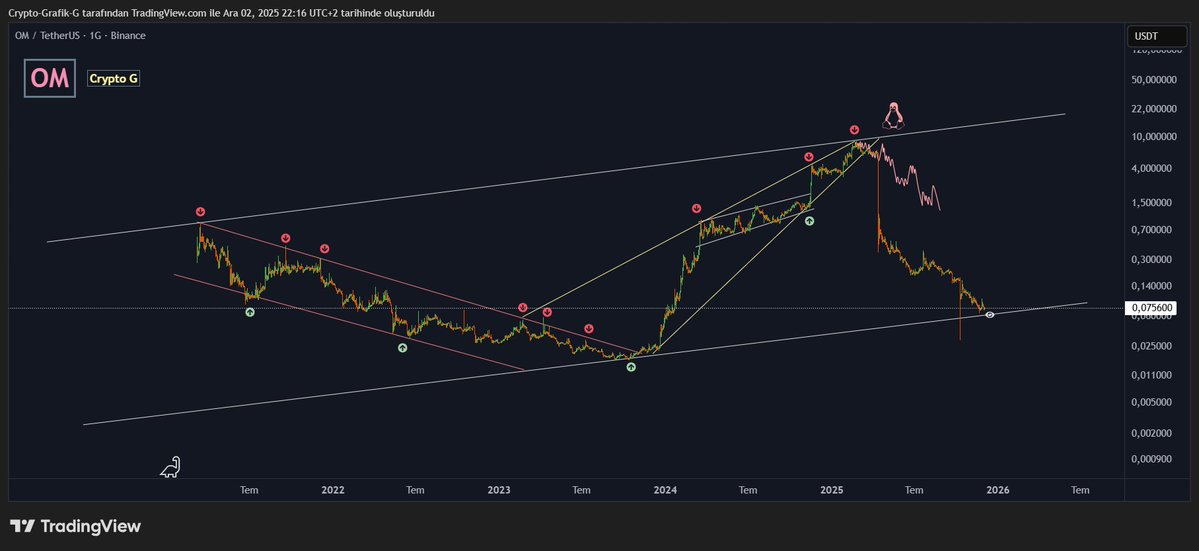Viewport: 1199px width, 551px height.
Task: Click the 2025 label on time axis
Action: coord(832,490)
